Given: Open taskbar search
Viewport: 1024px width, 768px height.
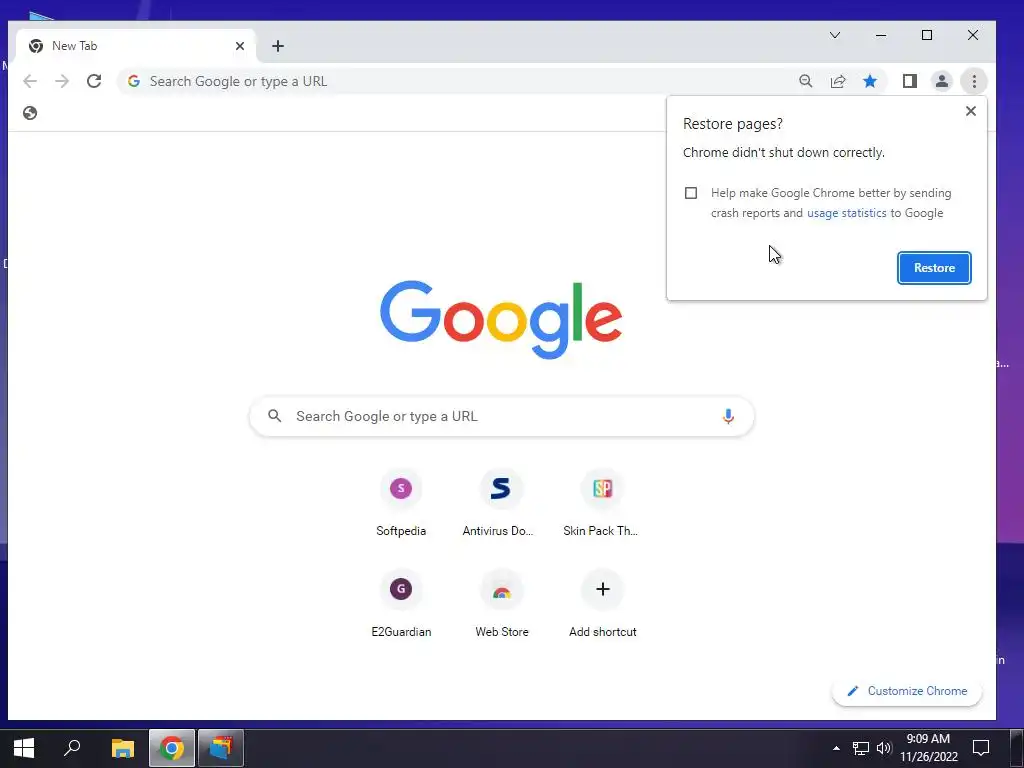Looking at the screenshot, I should click(x=72, y=748).
